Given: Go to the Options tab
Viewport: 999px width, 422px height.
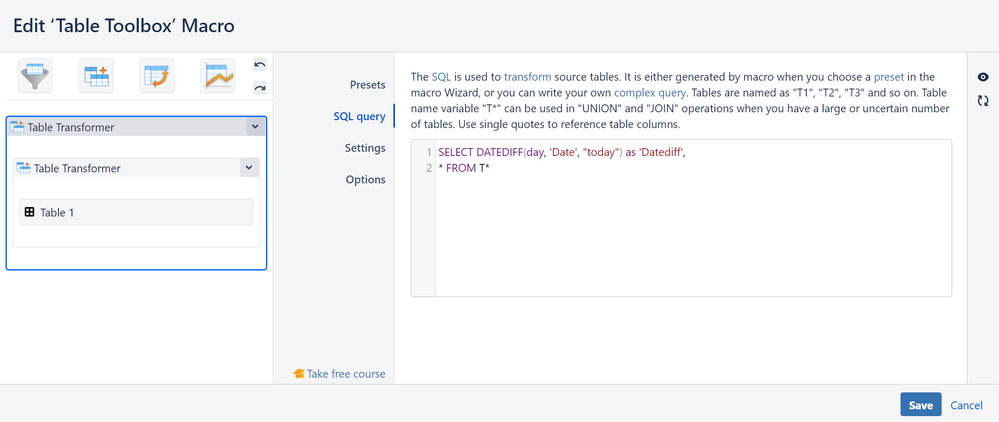Looking at the screenshot, I should click(365, 180).
